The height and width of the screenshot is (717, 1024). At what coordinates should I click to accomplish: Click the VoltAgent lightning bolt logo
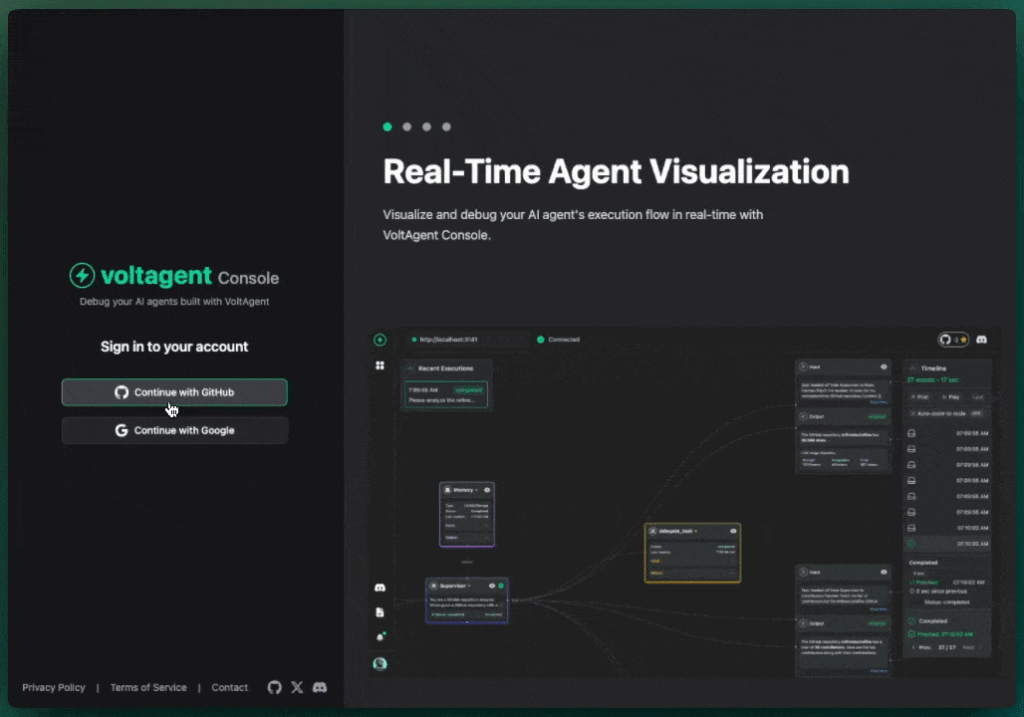click(x=82, y=276)
